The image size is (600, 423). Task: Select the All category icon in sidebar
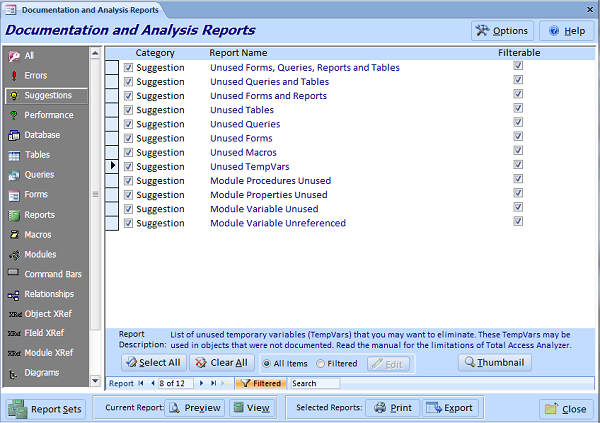14,56
